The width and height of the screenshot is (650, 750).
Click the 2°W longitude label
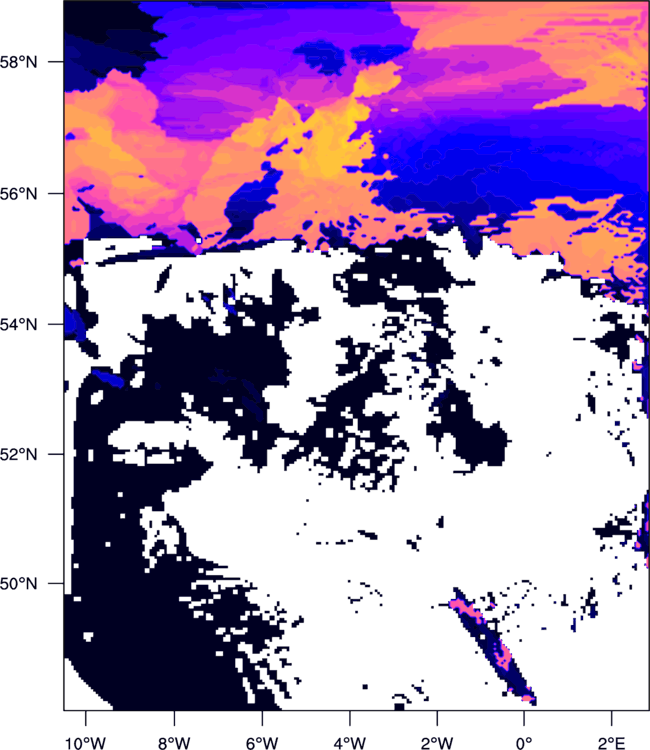point(437,743)
